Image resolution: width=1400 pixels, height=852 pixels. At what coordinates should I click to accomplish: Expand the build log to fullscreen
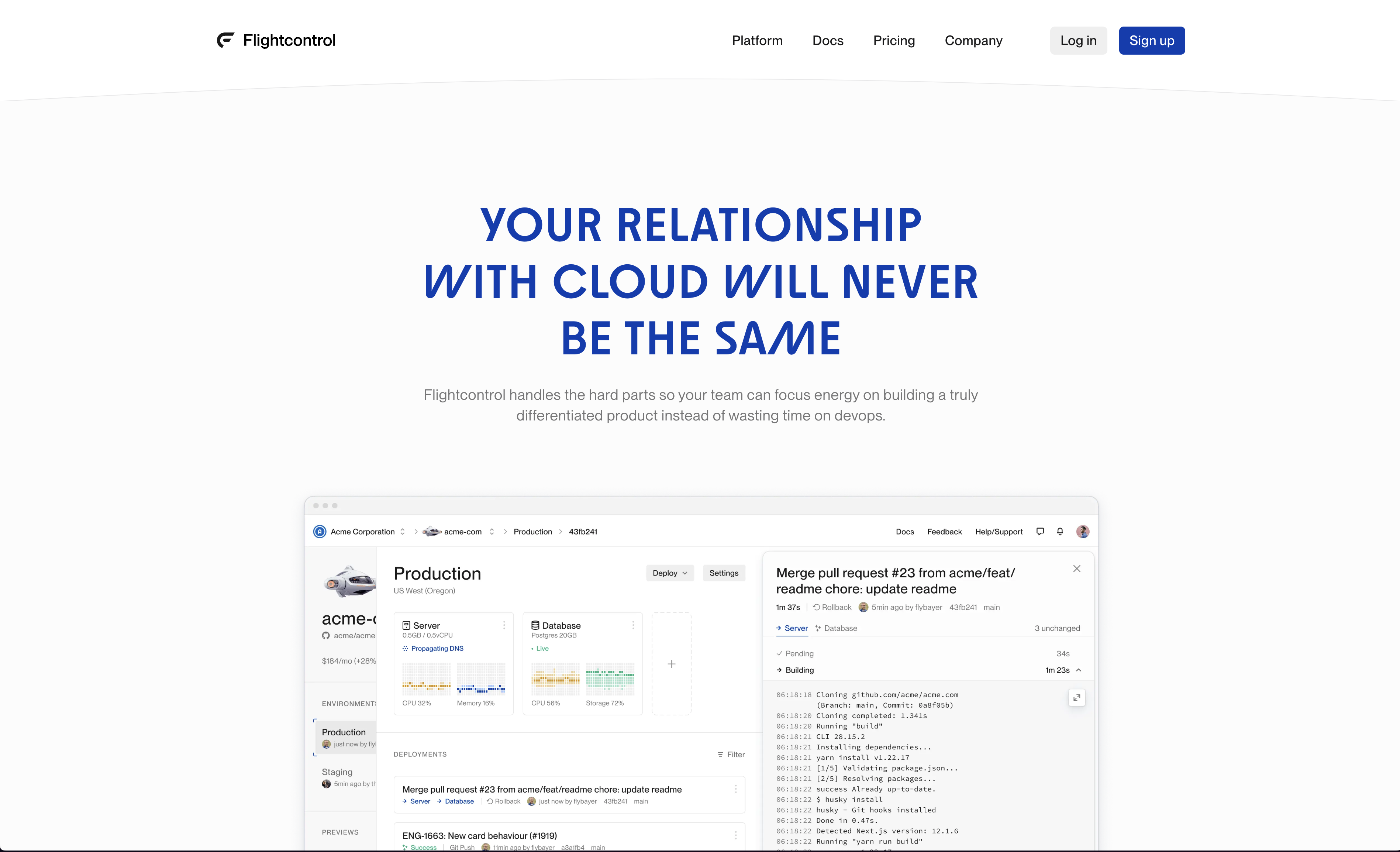1076,697
